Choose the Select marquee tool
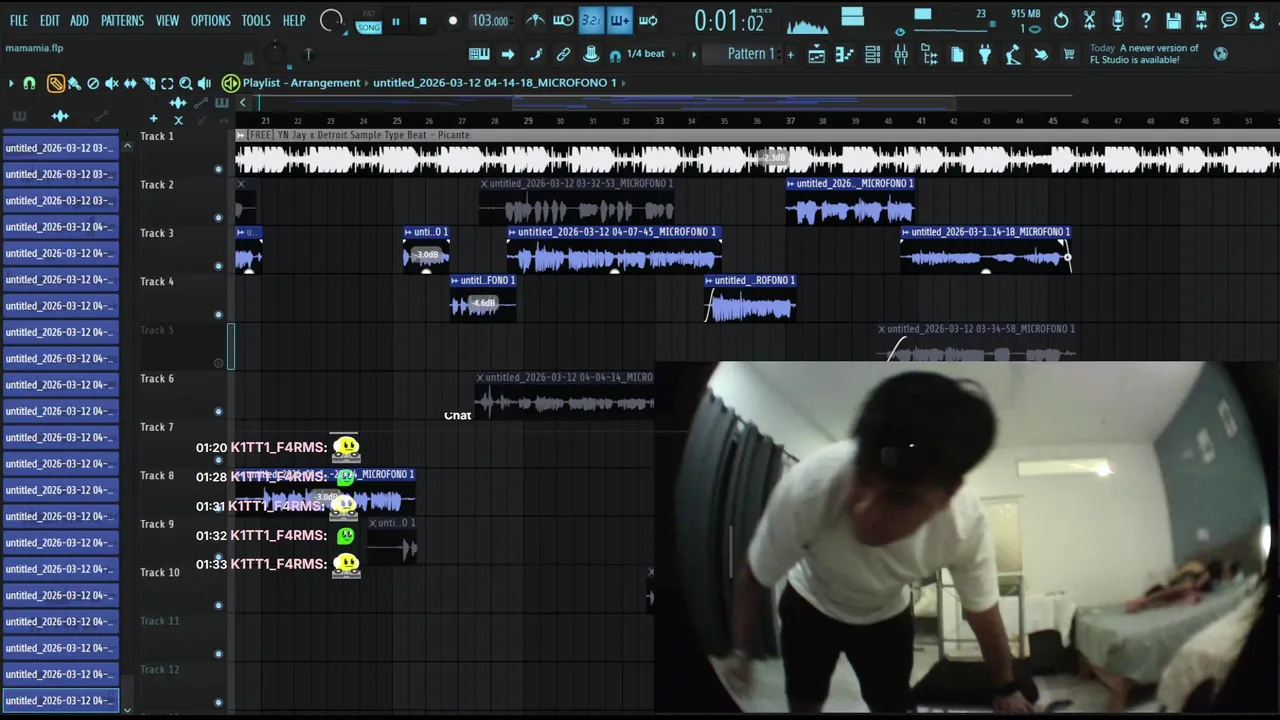 click(x=167, y=83)
